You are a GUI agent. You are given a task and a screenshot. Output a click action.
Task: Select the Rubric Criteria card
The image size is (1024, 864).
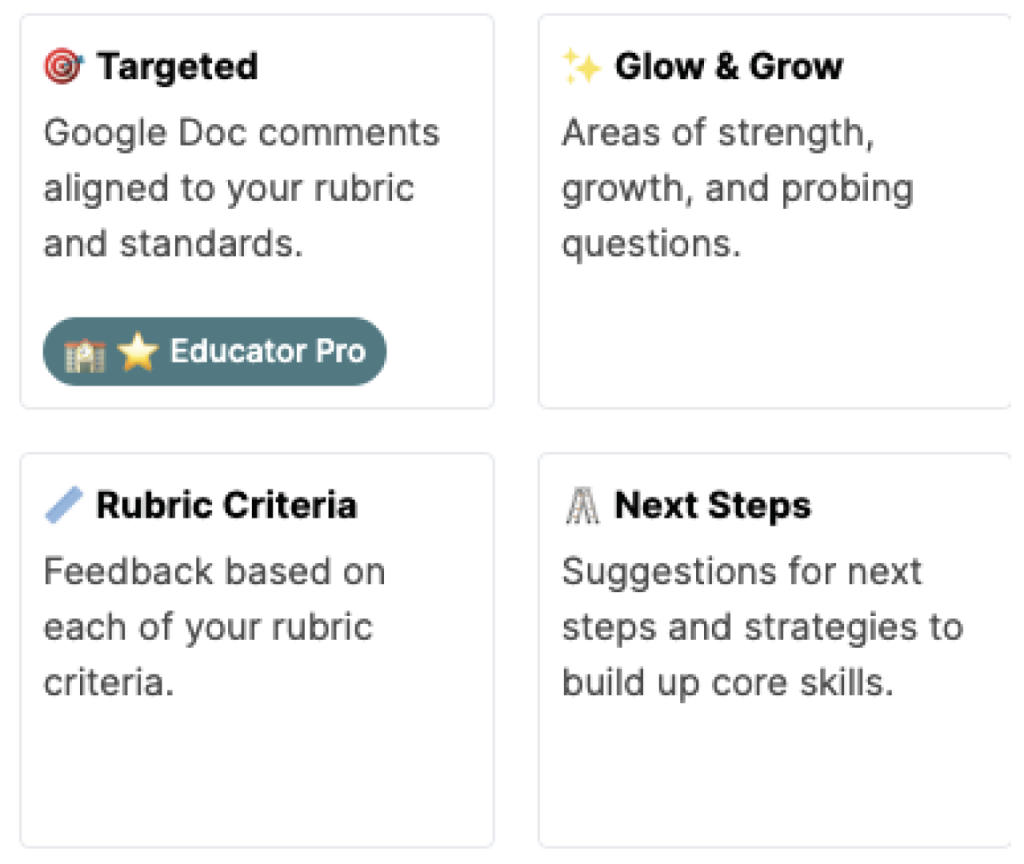[257, 650]
